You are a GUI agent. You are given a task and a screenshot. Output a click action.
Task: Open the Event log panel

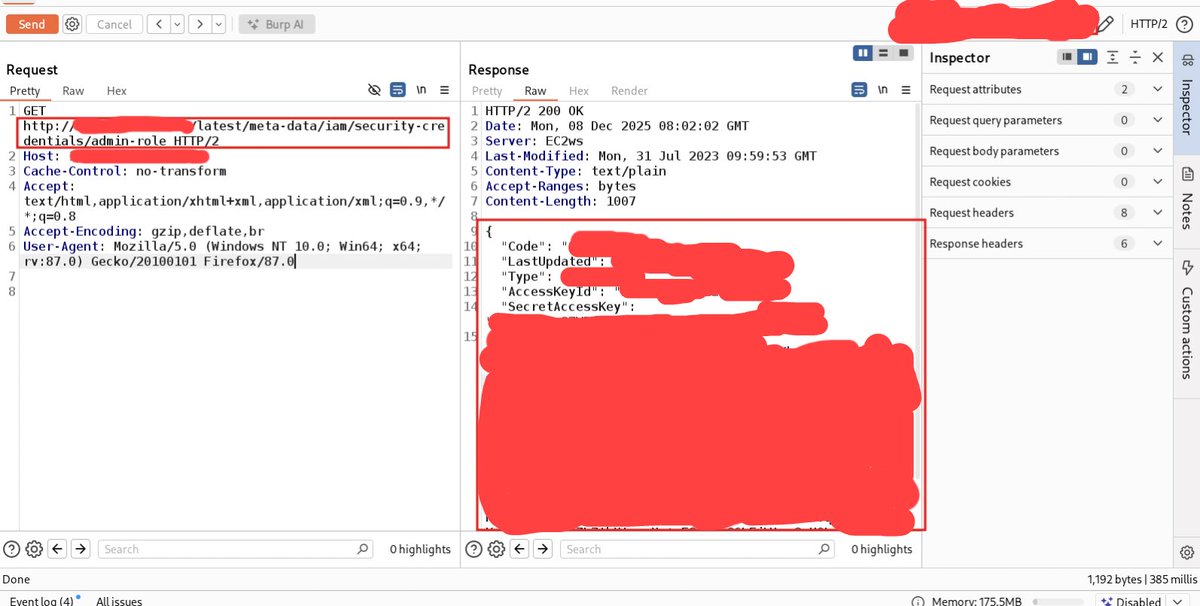tap(42, 600)
